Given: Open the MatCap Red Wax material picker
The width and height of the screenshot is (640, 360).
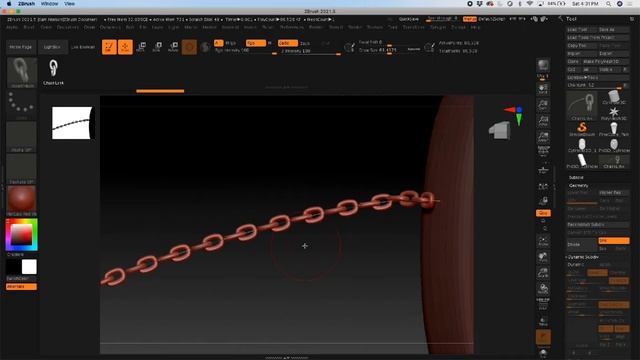Looking at the screenshot, I should (x=22, y=201).
